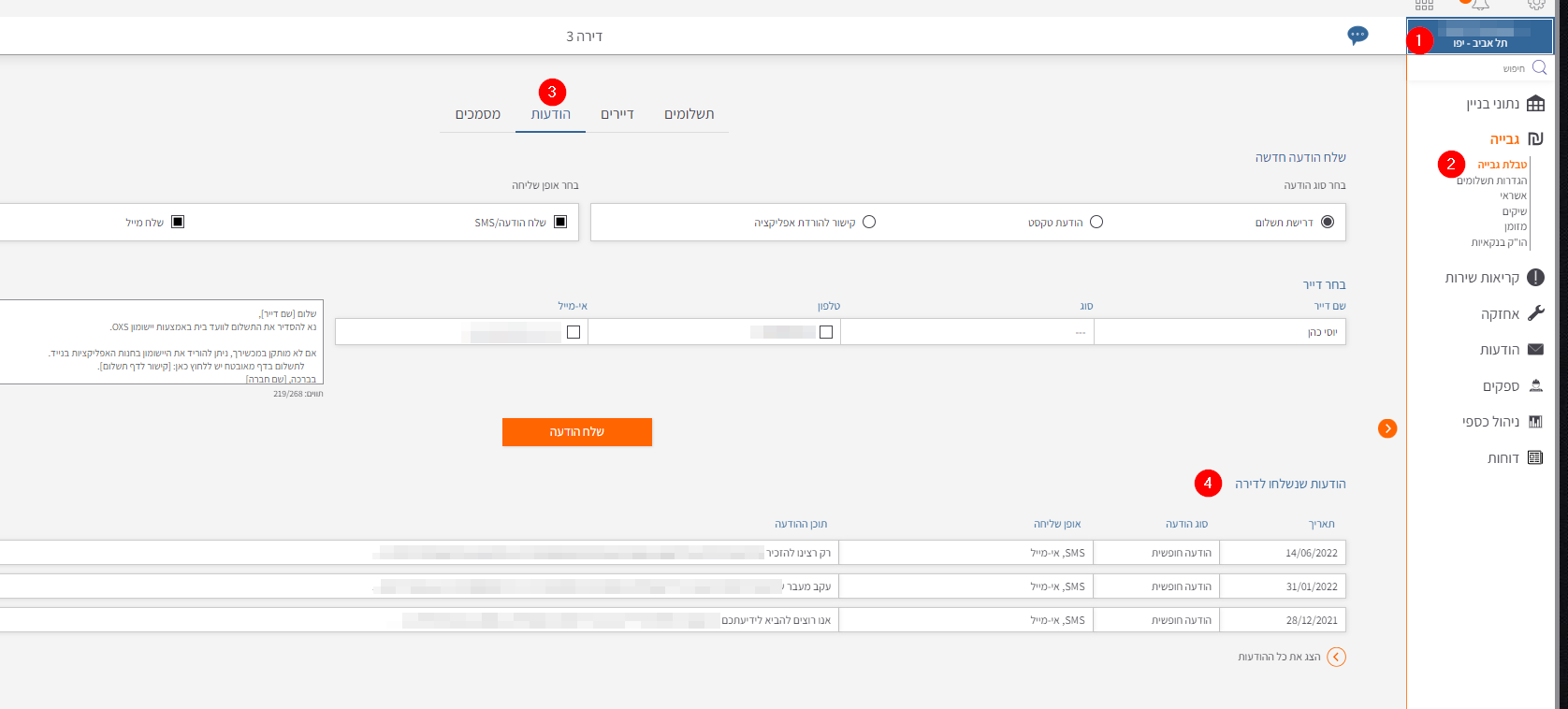Viewport: 1568px width, 709px height.
Task: Click the אחזקה wrench maintenance icon
Action: point(1535,313)
